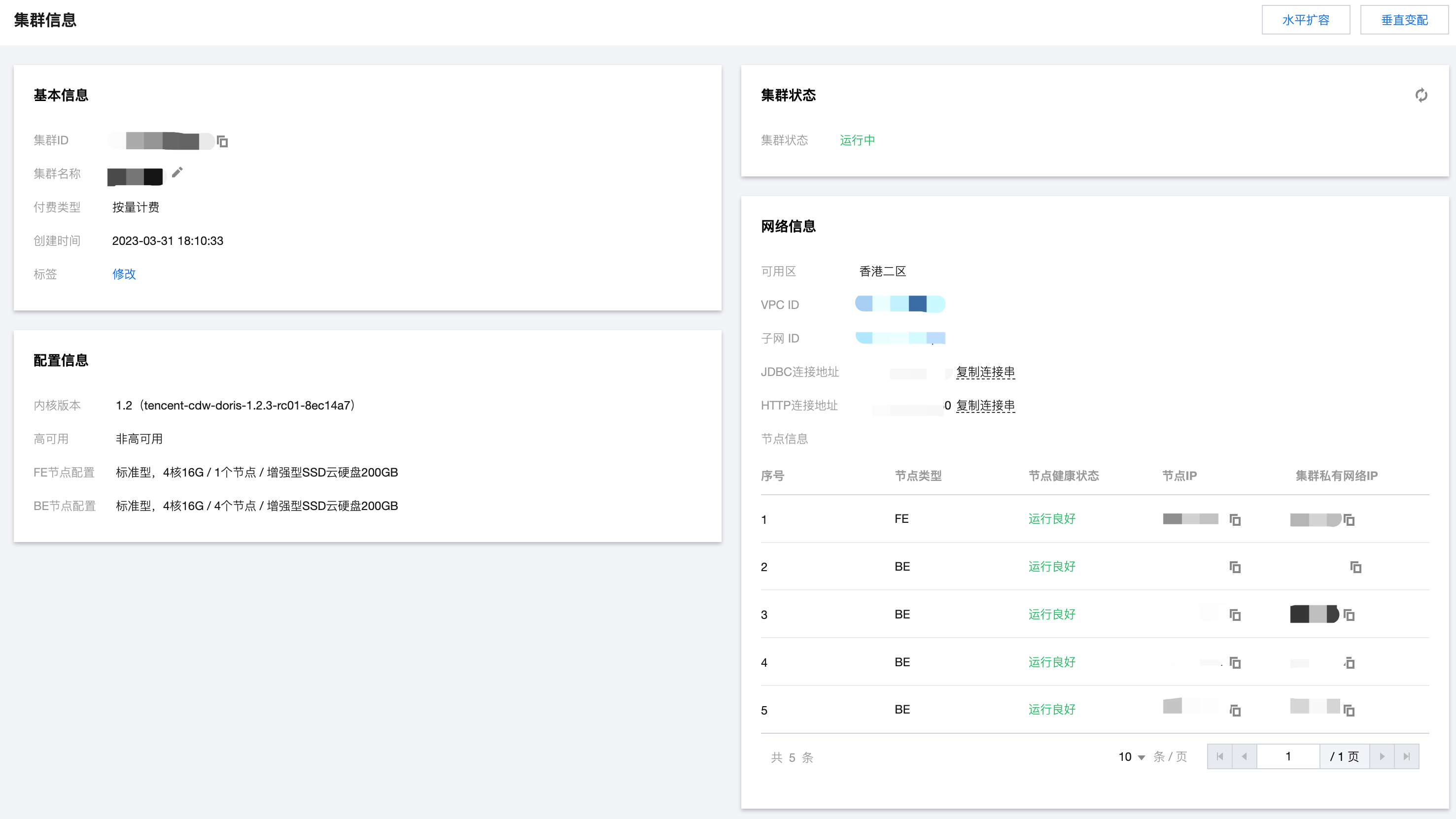Go to the first page

[1220, 756]
